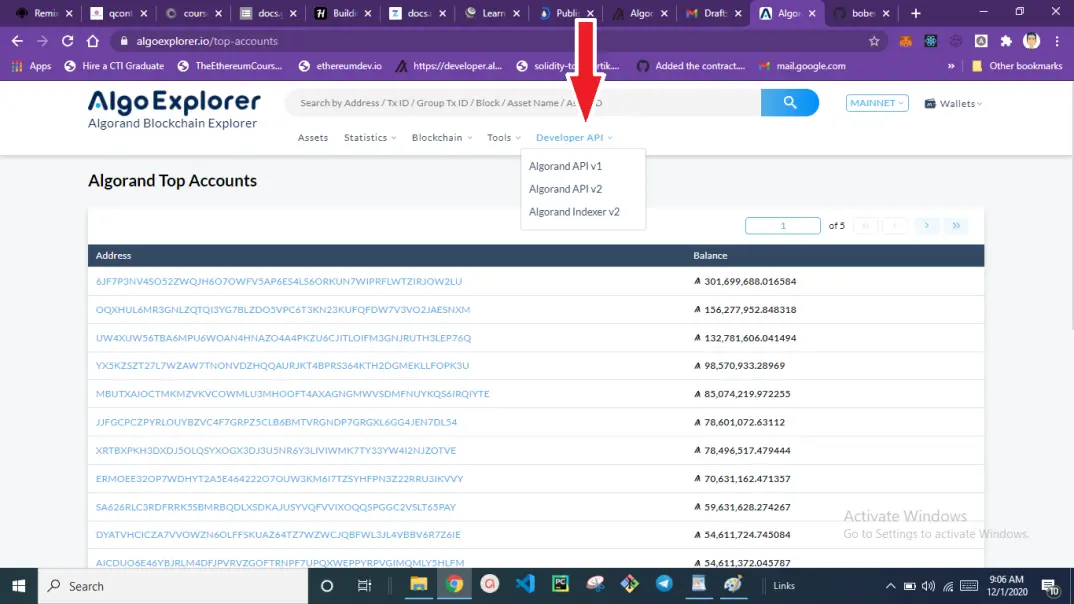Open the MAINNET network dropdown
Viewport: 1074px width, 604px height.
coord(877,103)
